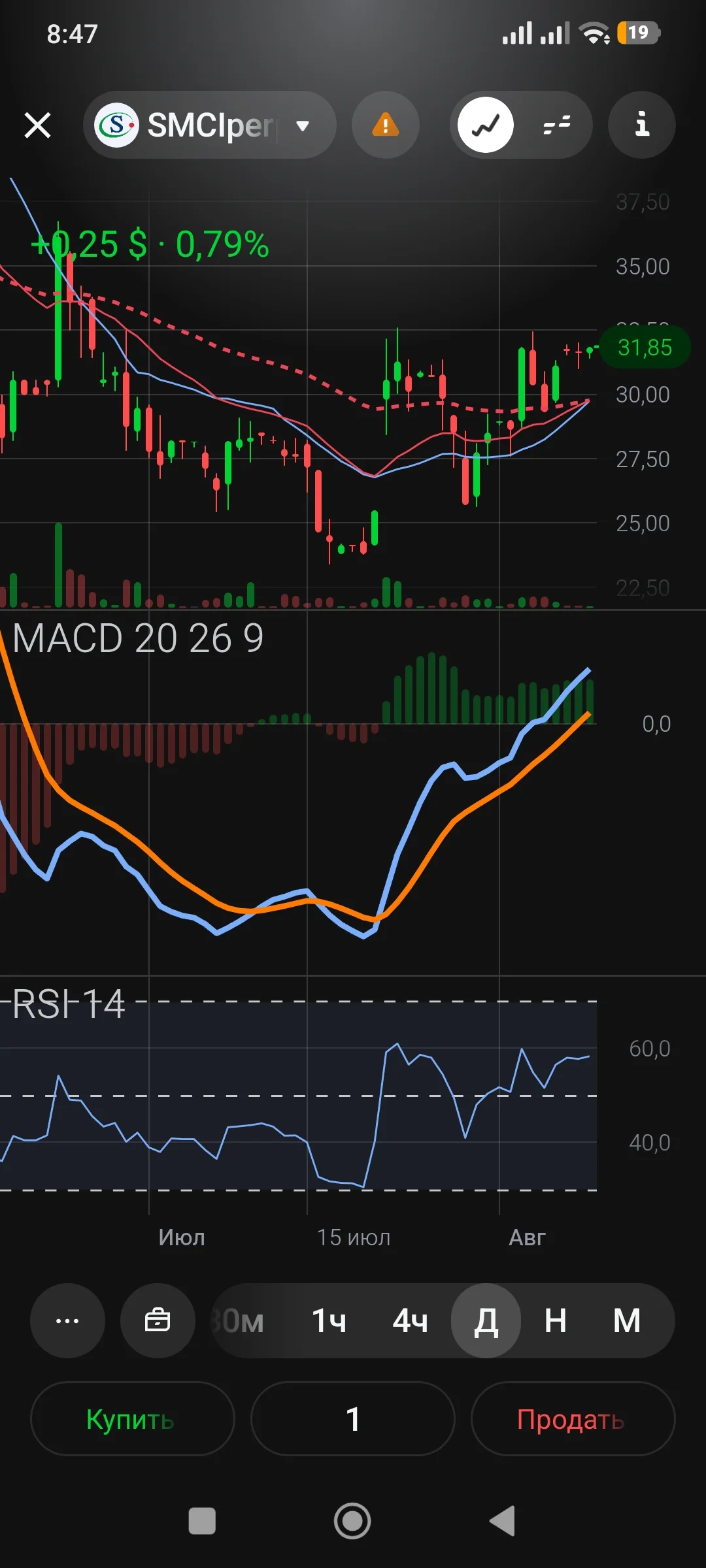Screen dimensions: 706x1568
Task: Tap the Продать sell button
Action: click(573, 1418)
